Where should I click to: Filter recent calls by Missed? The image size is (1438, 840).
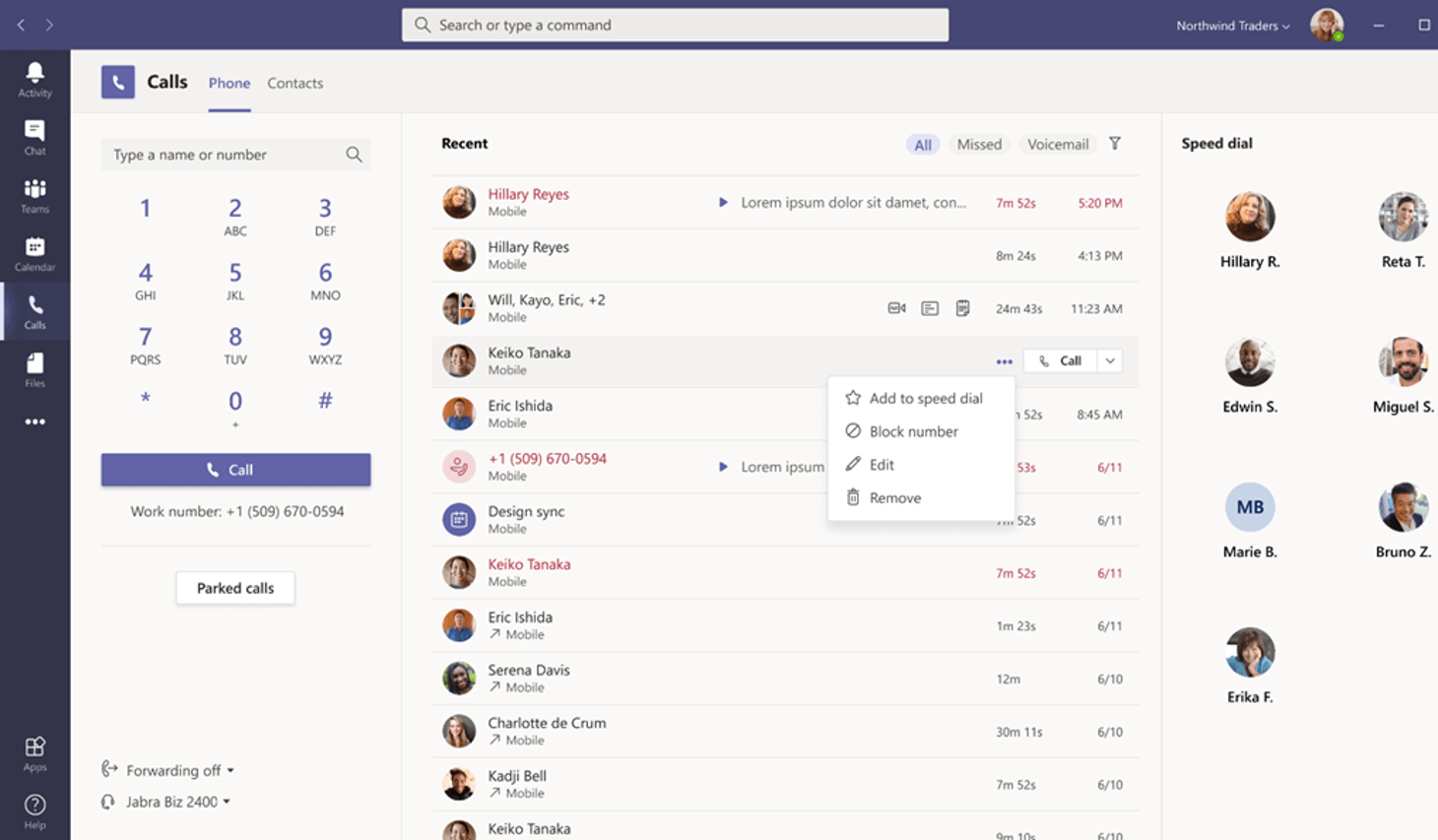click(x=979, y=145)
